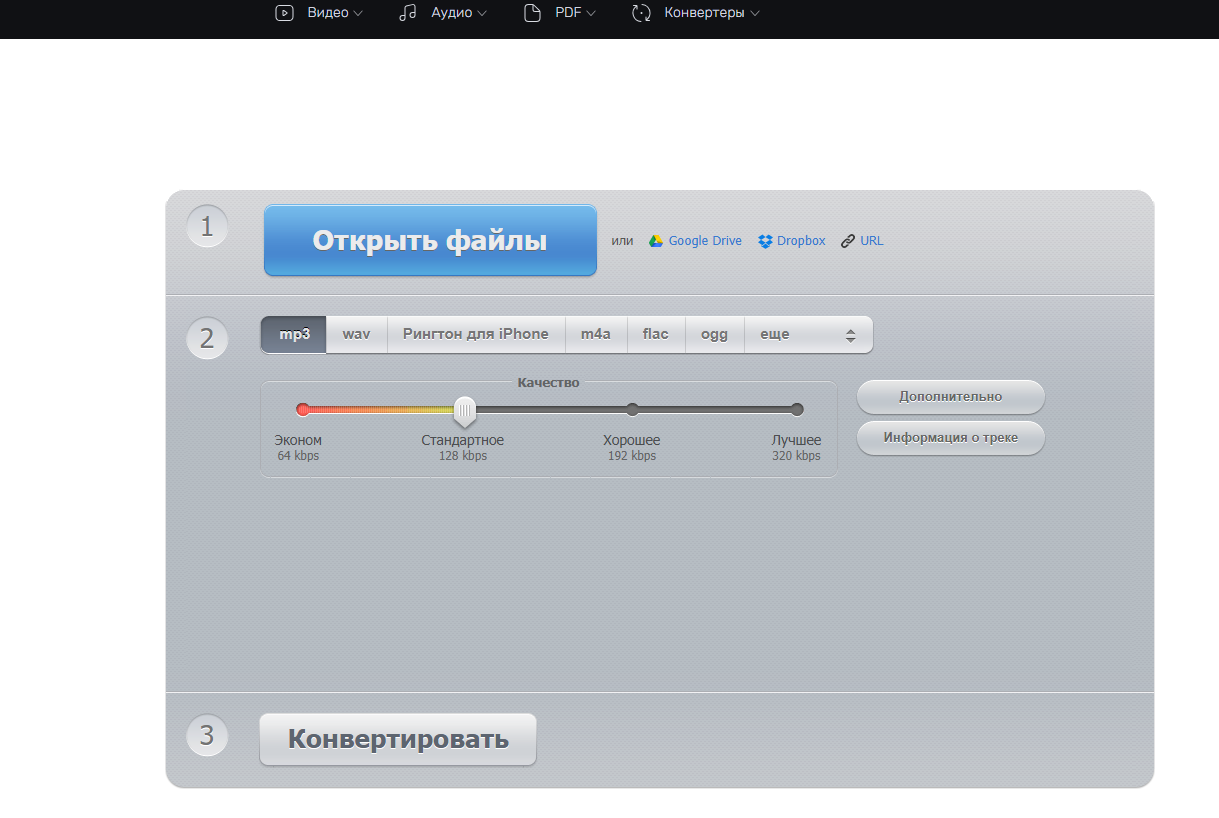Click the Конвертеры circular arrows icon

tap(642, 13)
